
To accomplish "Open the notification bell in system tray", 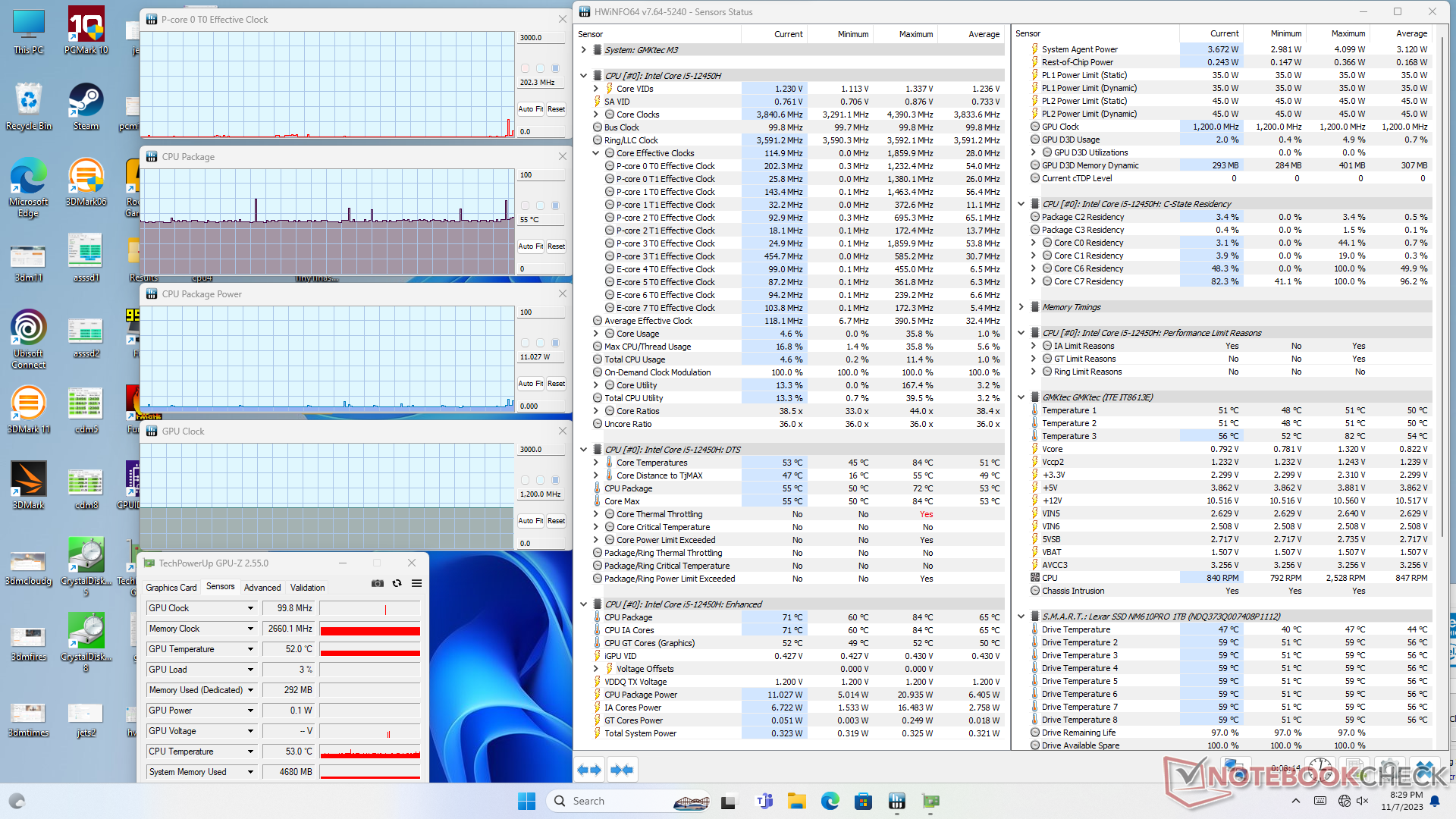I will (x=1435, y=801).
